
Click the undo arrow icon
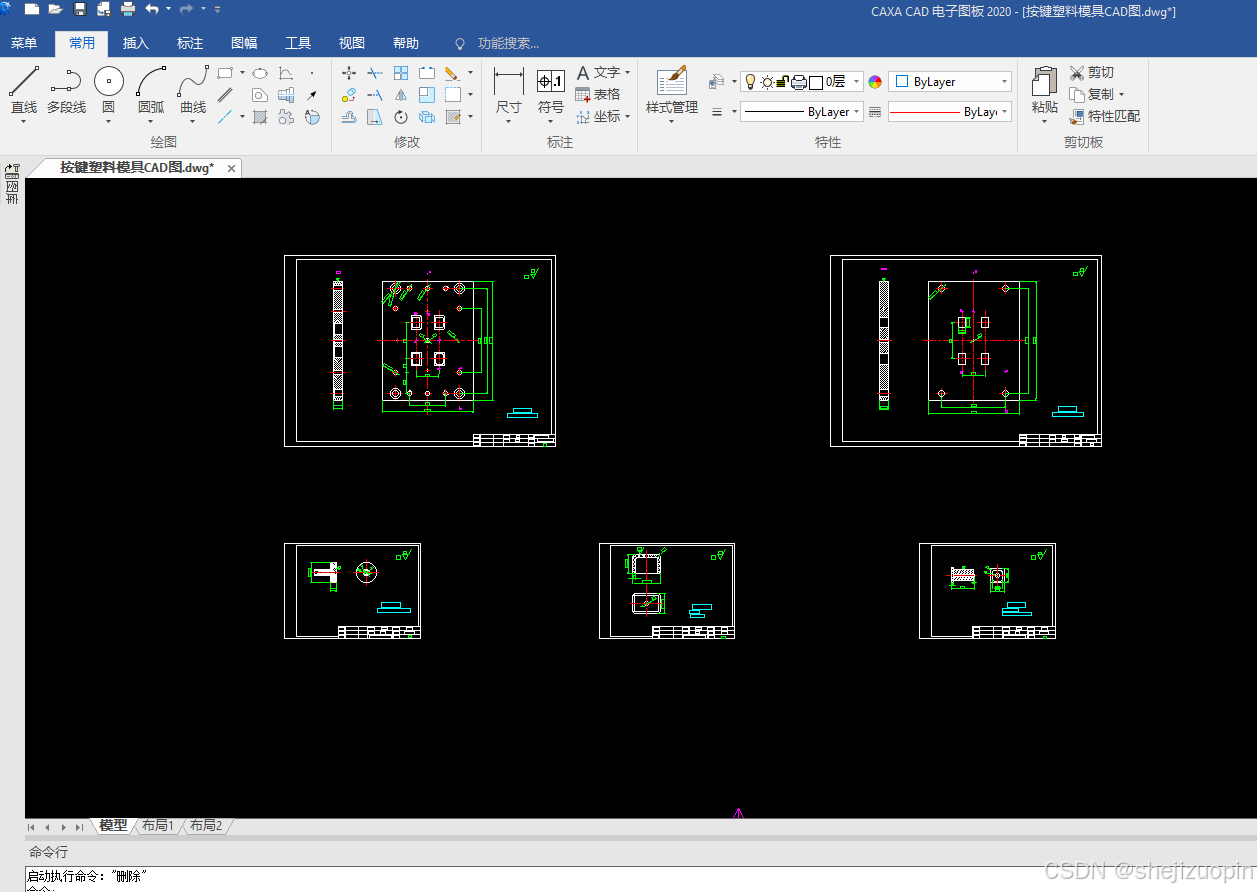(152, 9)
